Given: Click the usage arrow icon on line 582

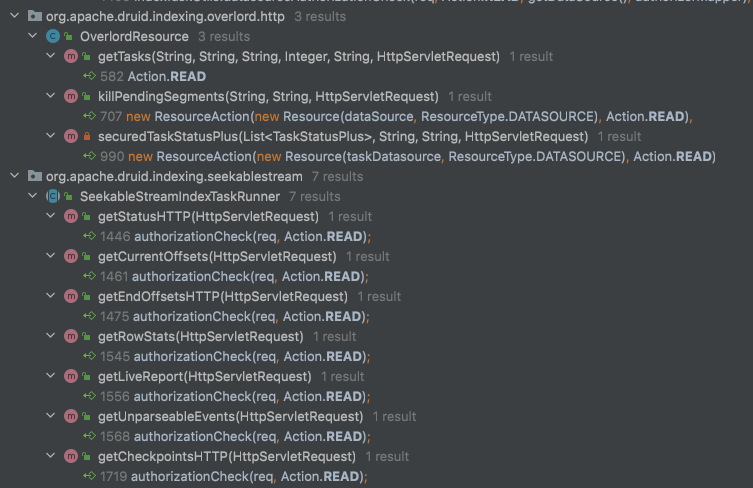Looking at the screenshot, I should pyautogui.click(x=89, y=76).
